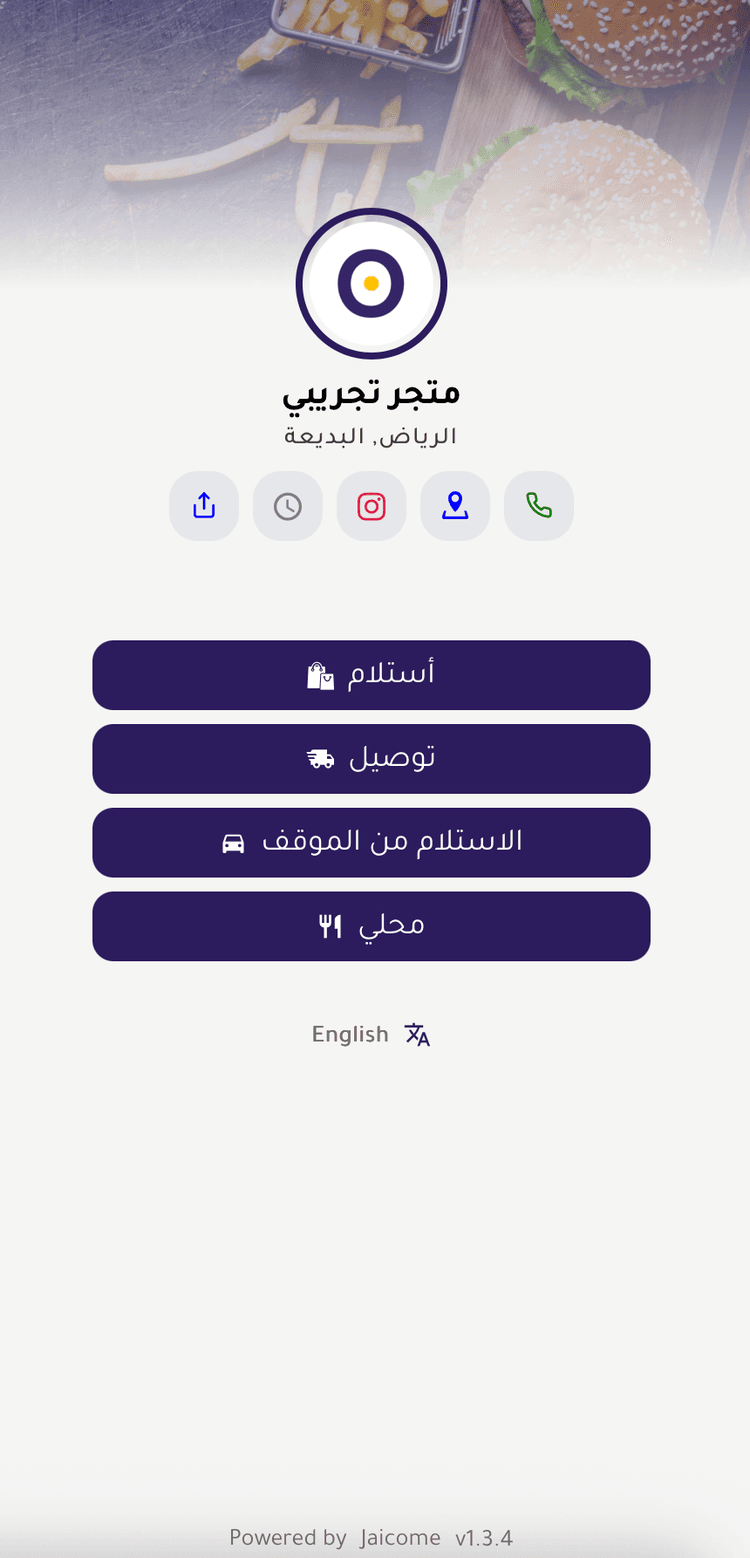Click the fork and knife icon
Viewport: 750px width, 1558px height.
[331, 927]
